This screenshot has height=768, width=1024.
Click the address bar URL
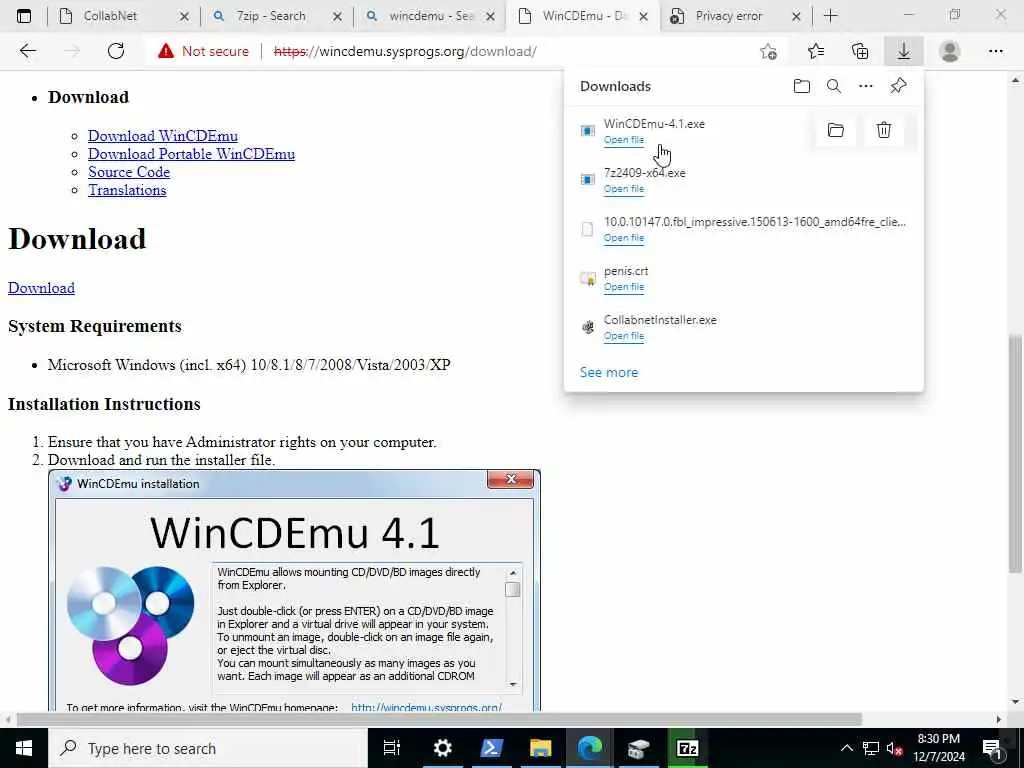[x=405, y=51]
